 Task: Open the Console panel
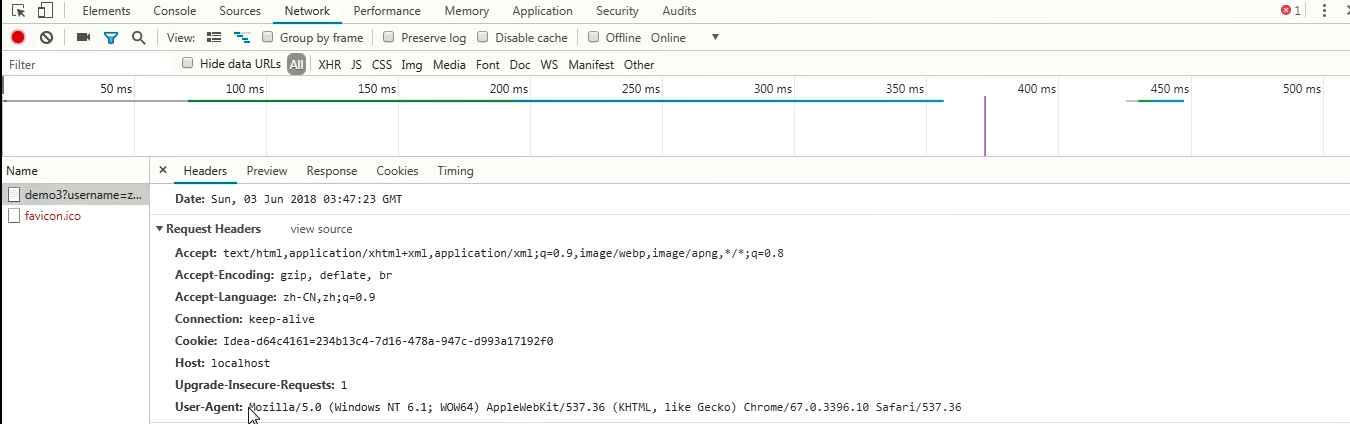175,11
